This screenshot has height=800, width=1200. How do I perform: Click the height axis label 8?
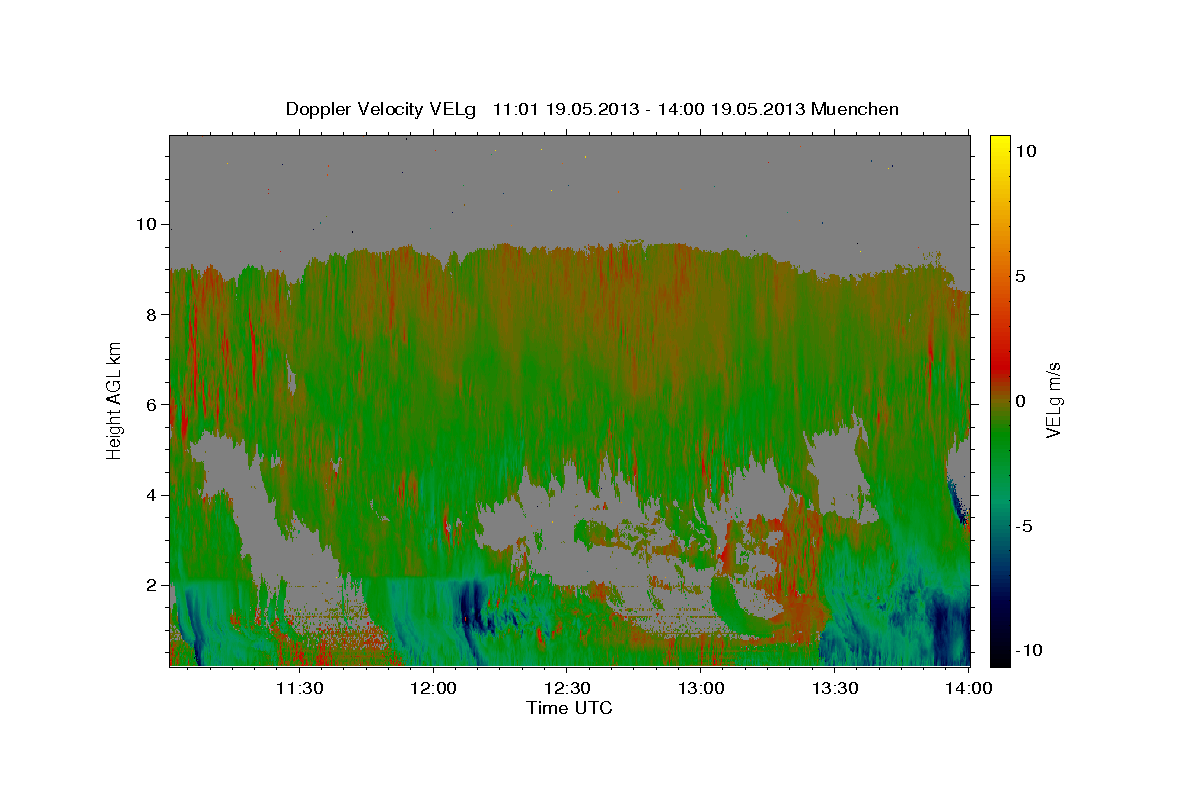154,314
